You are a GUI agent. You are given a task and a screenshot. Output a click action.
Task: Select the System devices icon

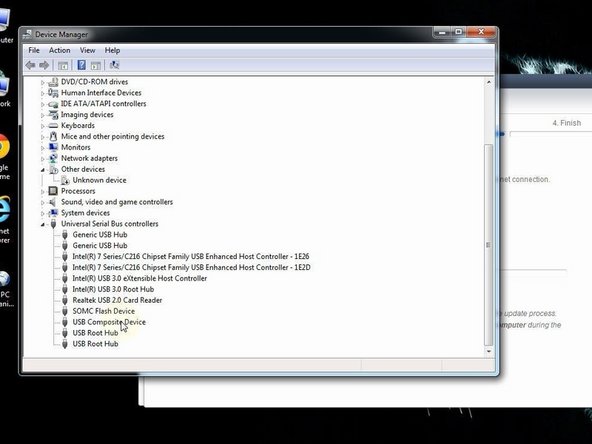53,213
